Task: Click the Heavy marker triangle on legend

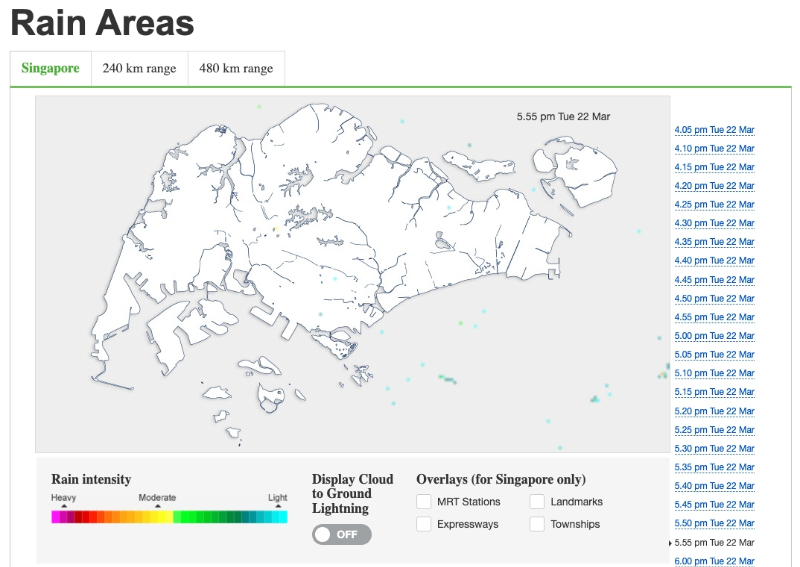Action: coord(64,507)
